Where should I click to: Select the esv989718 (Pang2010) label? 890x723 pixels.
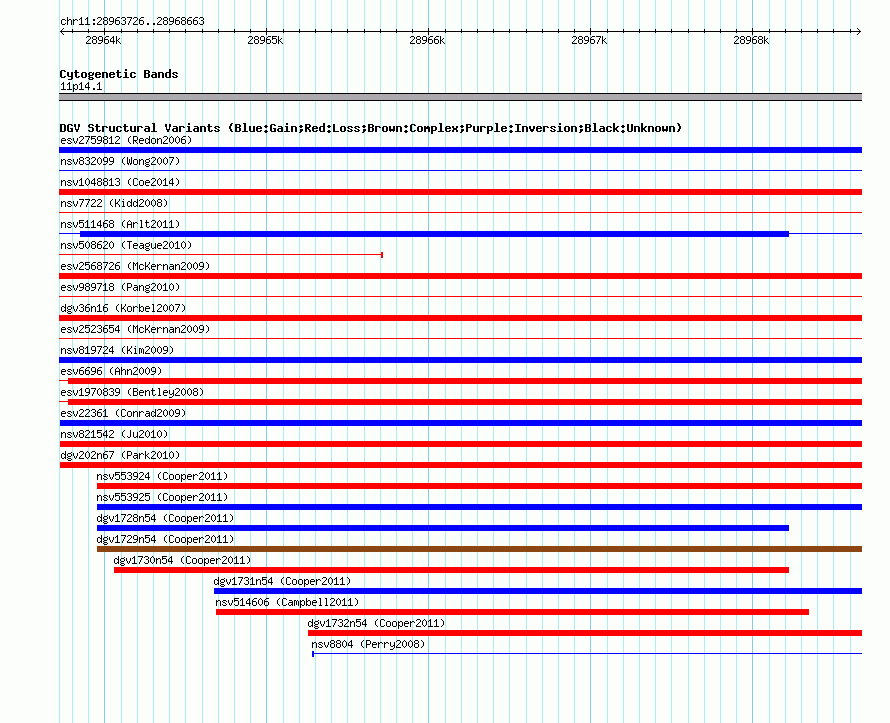coord(120,287)
